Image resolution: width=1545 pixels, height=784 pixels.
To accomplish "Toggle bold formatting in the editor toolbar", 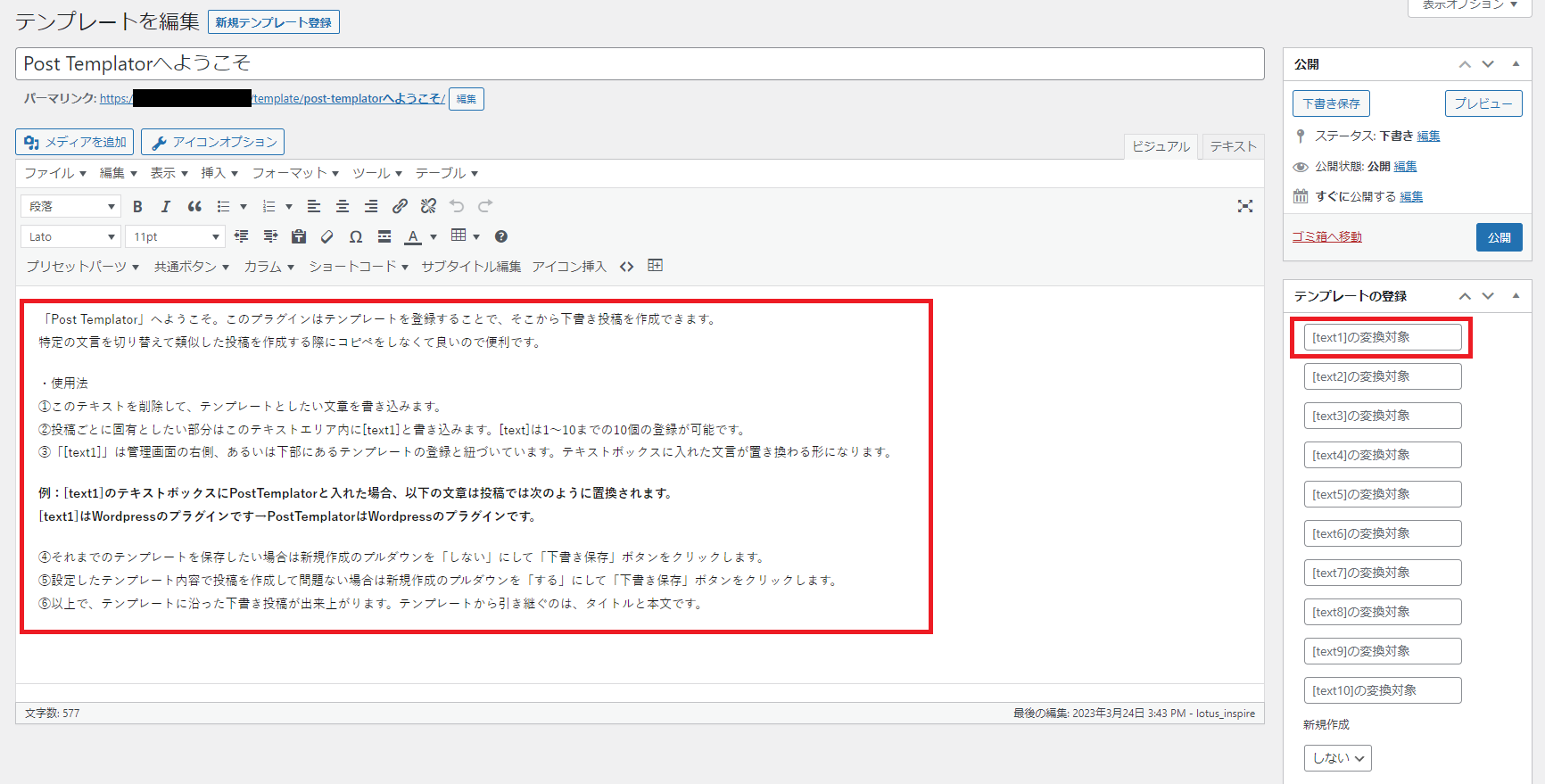I will tap(137, 207).
